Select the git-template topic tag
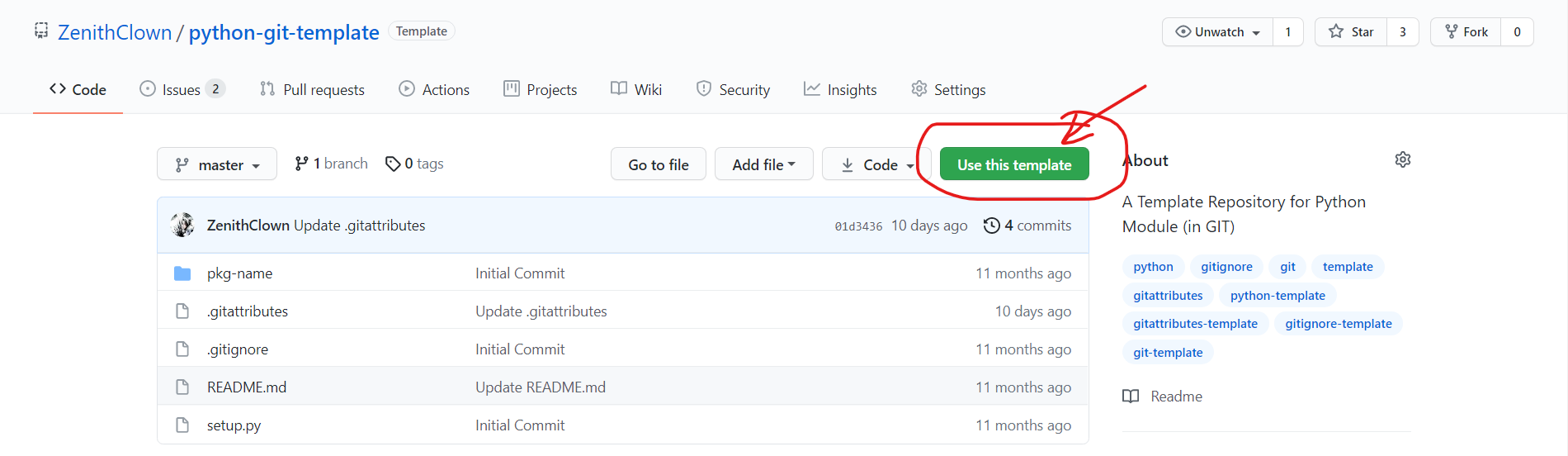The height and width of the screenshot is (456, 1568). tap(1168, 353)
